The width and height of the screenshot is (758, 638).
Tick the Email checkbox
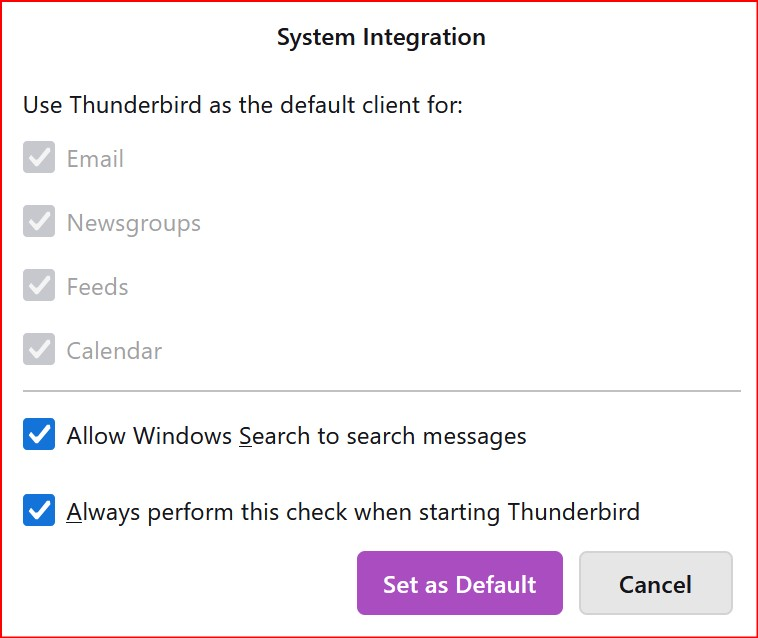(x=39, y=159)
